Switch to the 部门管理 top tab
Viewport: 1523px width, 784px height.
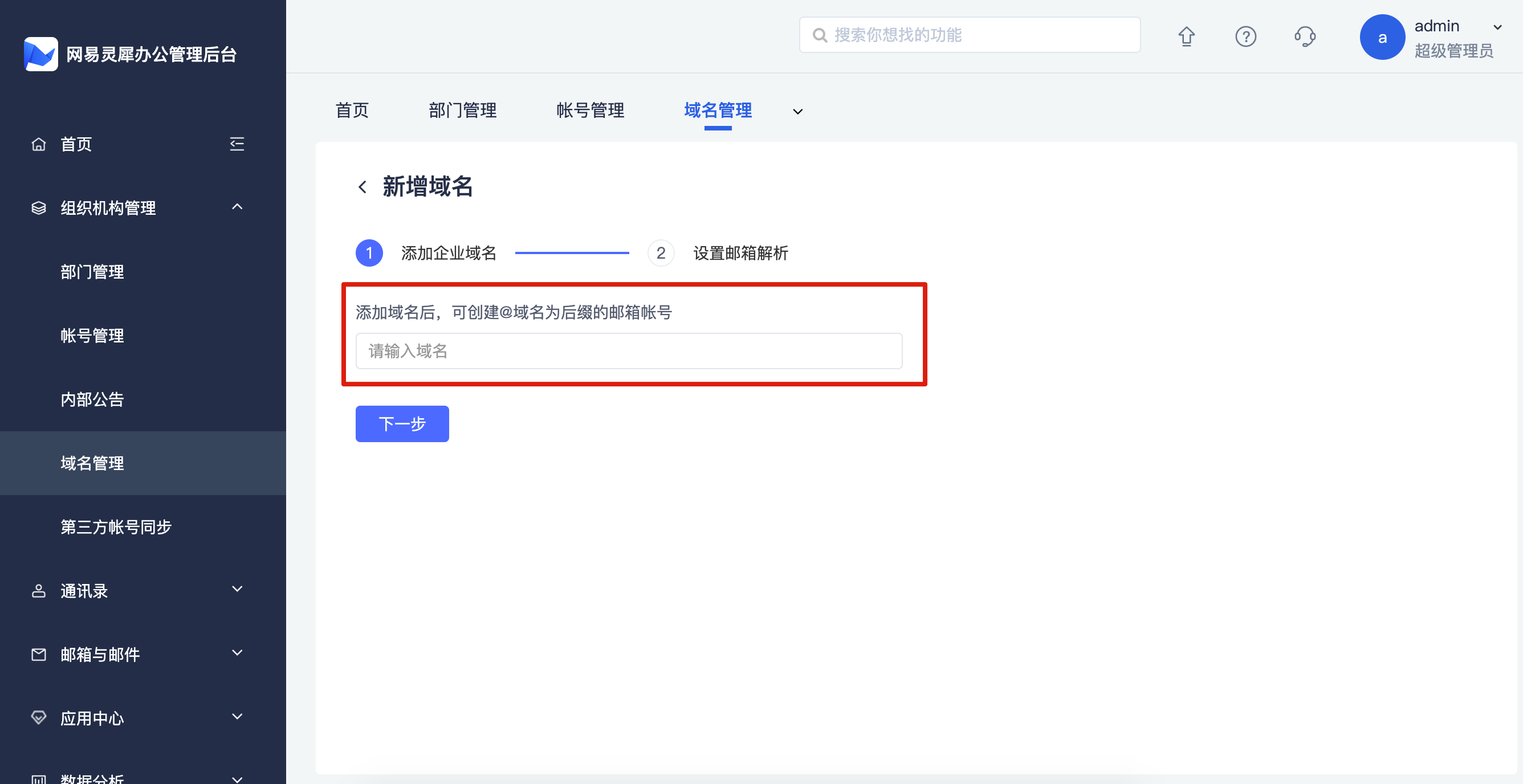[462, 111]
